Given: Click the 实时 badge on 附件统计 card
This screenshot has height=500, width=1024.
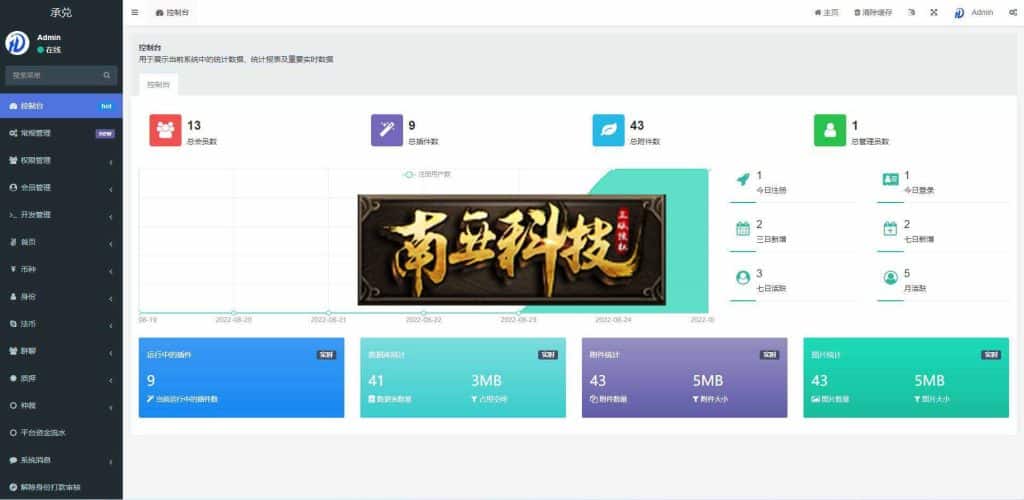Looking at the screenshot, I should point(769,355).
